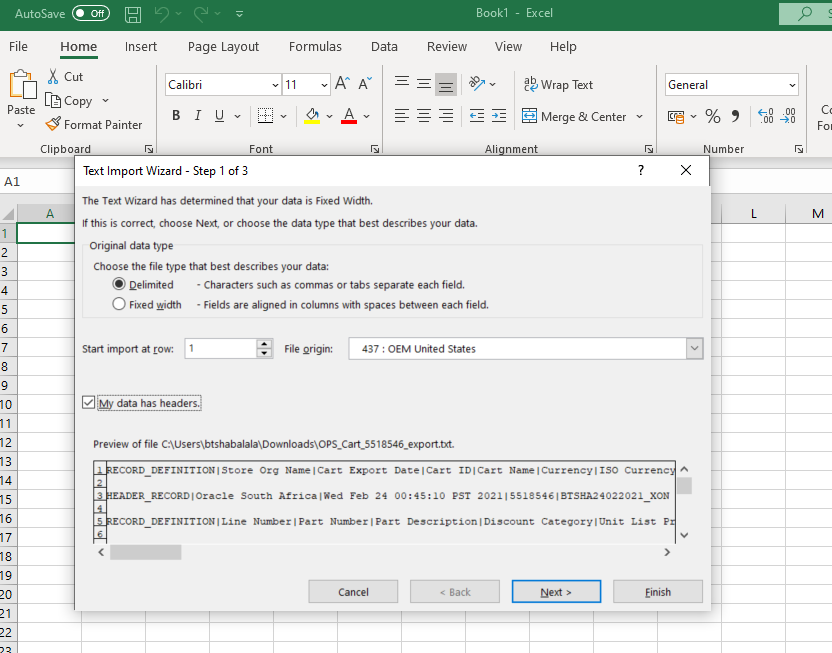Select the Delimited radio button
The width and height of the screenshot is (832, 653).
coord(119,285)
